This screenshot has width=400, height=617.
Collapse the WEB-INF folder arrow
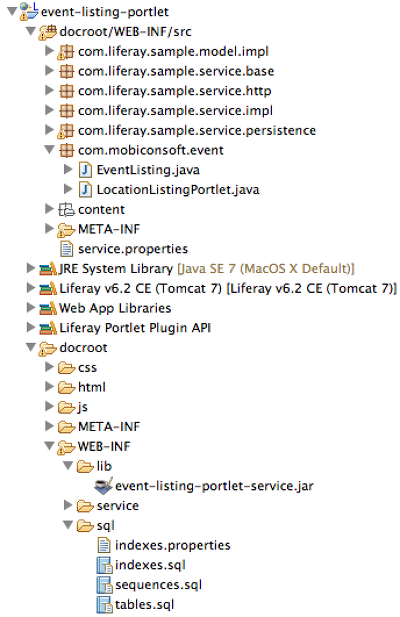pyautogui.click(x=50, y=446)
